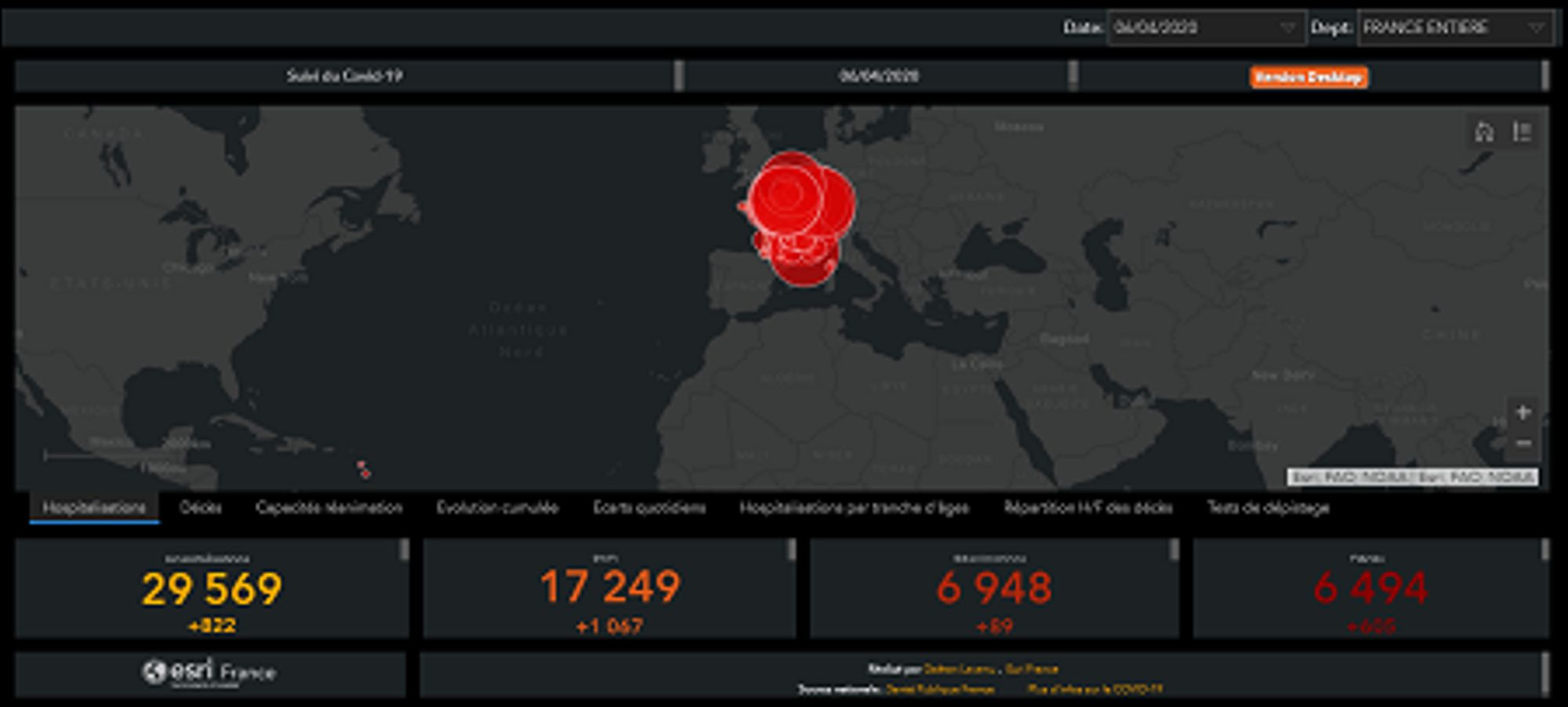Image resolution: width=1568 pixels, height=707 pixels.
Task: Click the 29 569 hospitalisations indicator
Action: click(212, 589)
